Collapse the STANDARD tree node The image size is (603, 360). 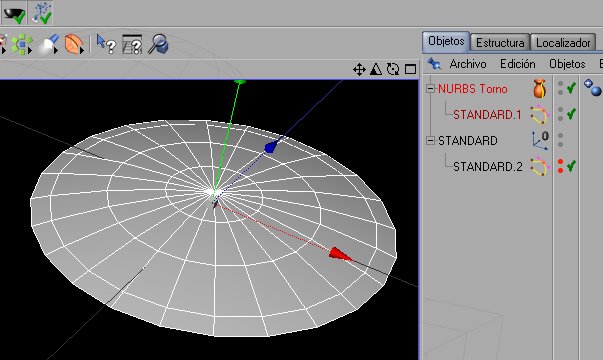[x=430, y=140]
